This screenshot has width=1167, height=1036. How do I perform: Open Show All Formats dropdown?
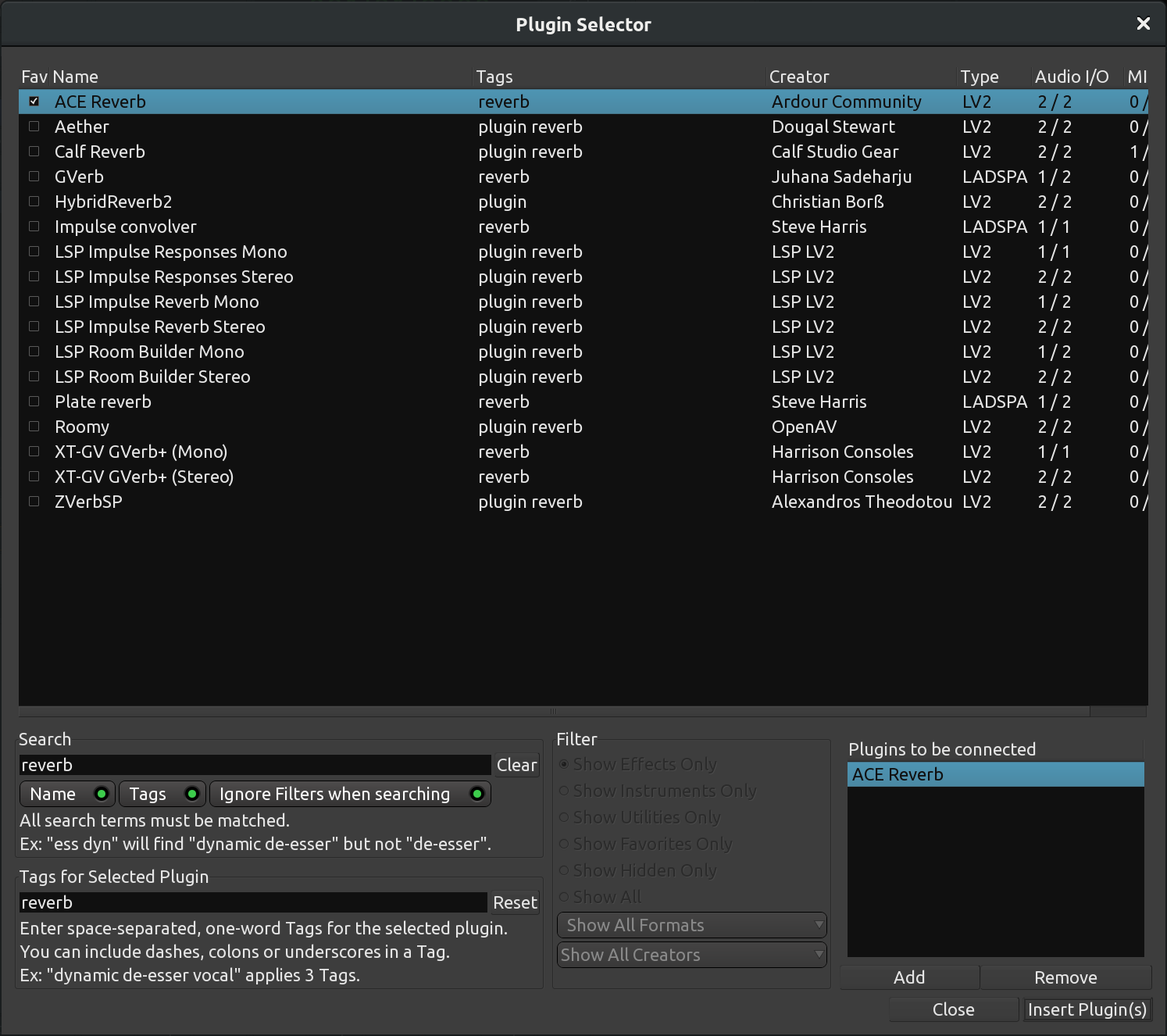coord(691,925)
